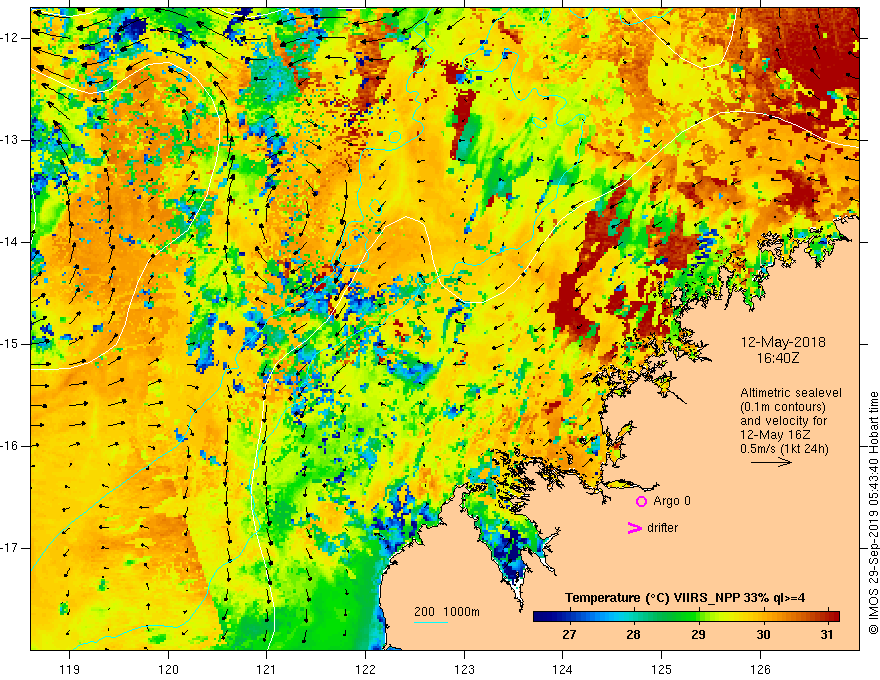Screen dimensions: 880x680
Task: Click the latitude -16 axis label
Action: [10, 446]
